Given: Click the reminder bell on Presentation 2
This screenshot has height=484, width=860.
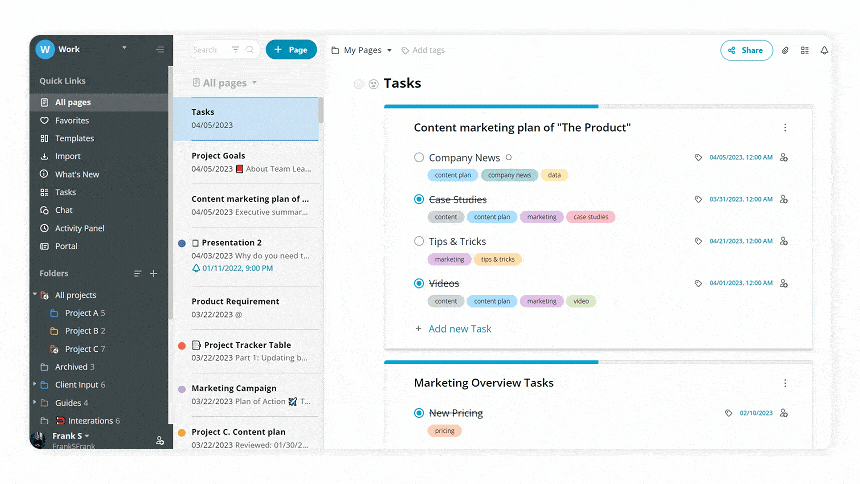Looking at the screenshot, I should tap(196, 268).
